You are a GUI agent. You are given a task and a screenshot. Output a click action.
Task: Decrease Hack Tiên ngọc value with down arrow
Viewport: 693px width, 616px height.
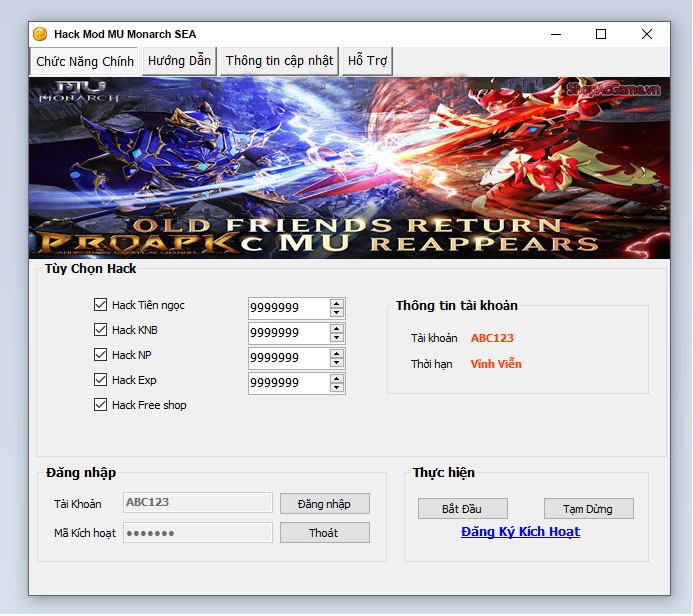(337, 312)
